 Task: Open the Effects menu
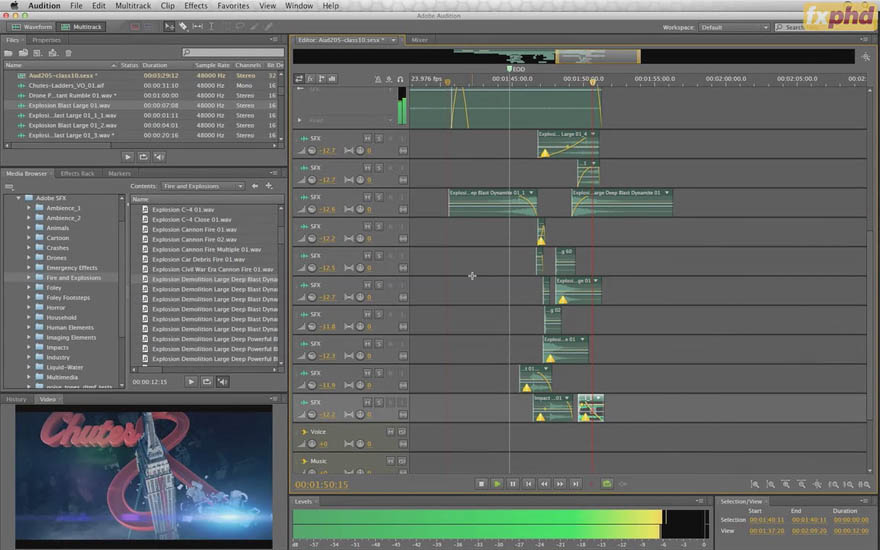[195, 6]
